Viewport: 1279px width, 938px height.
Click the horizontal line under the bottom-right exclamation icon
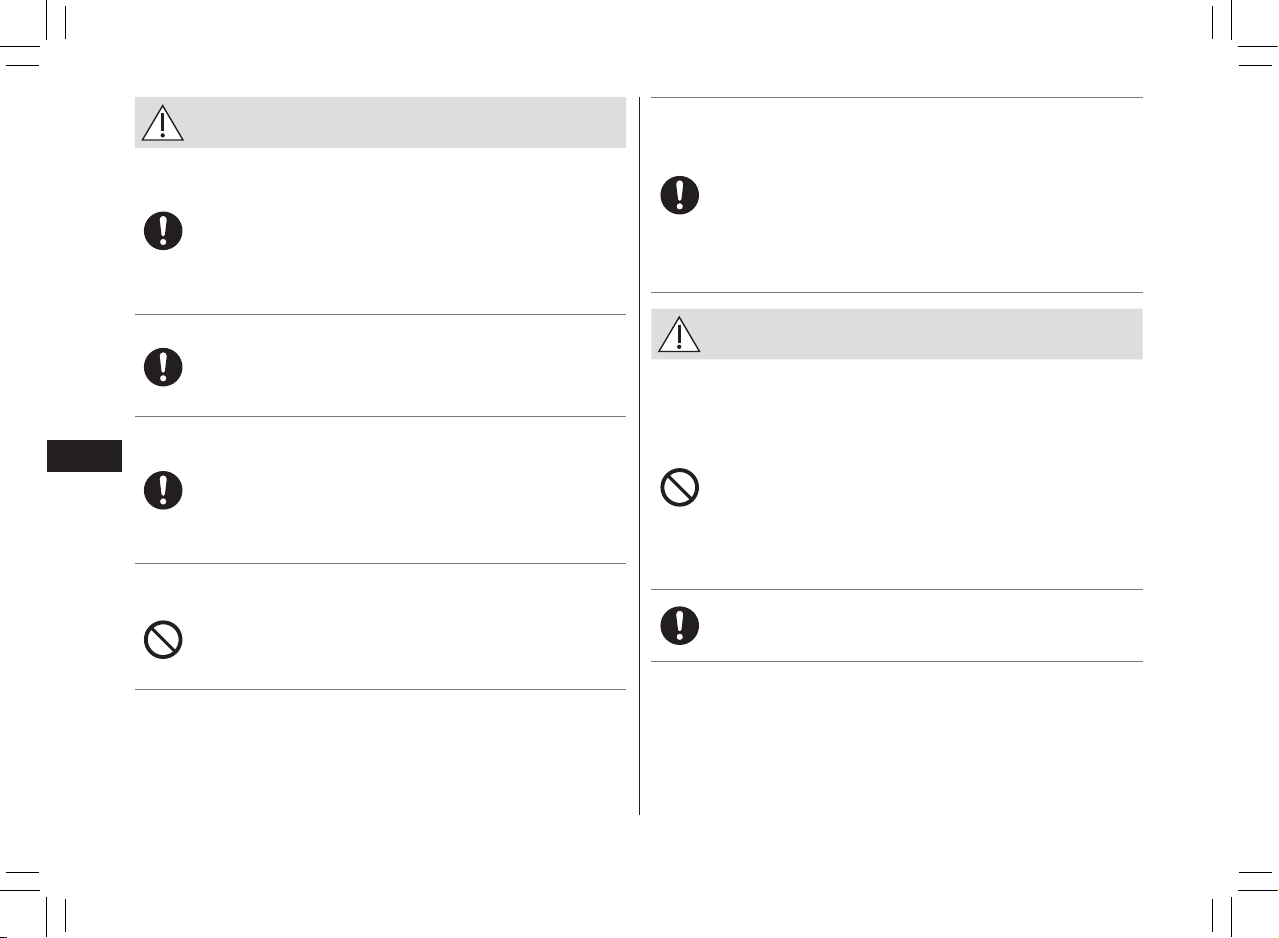[x=897, y=661]
